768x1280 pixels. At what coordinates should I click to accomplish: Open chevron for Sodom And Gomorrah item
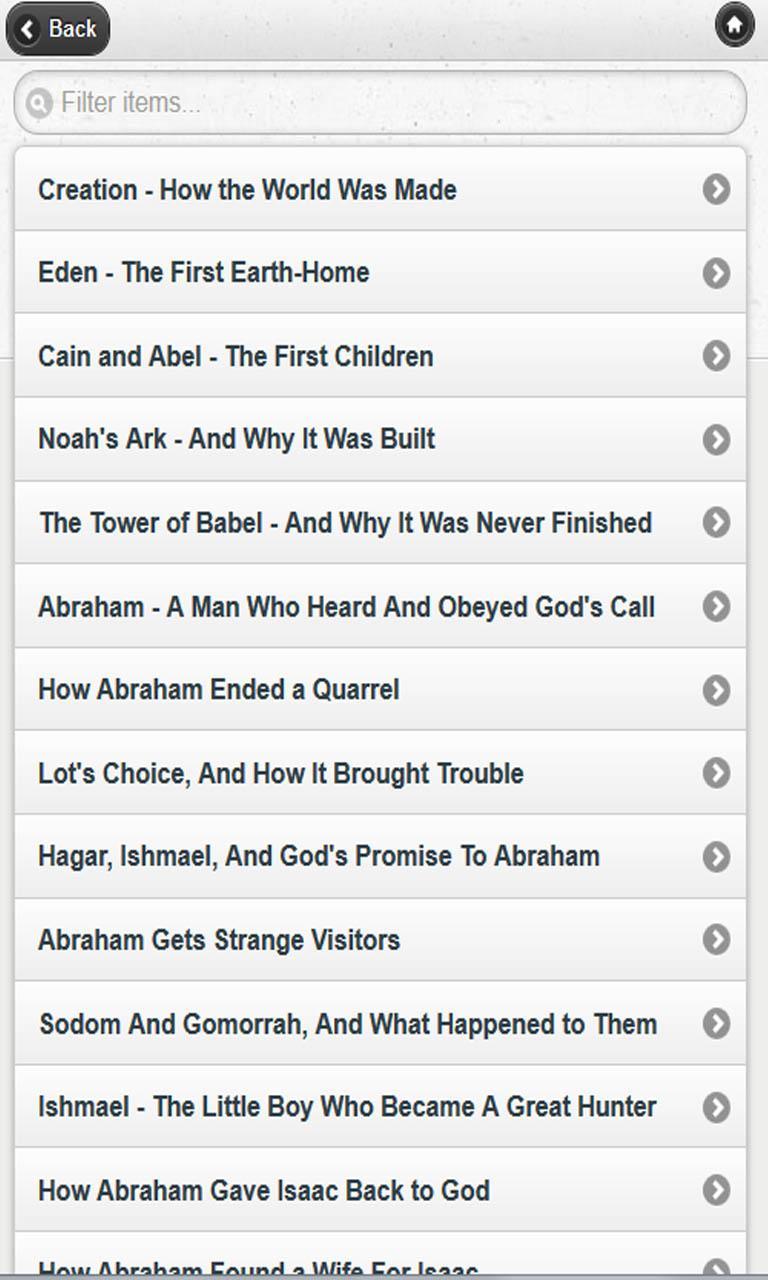(717, 1023)
